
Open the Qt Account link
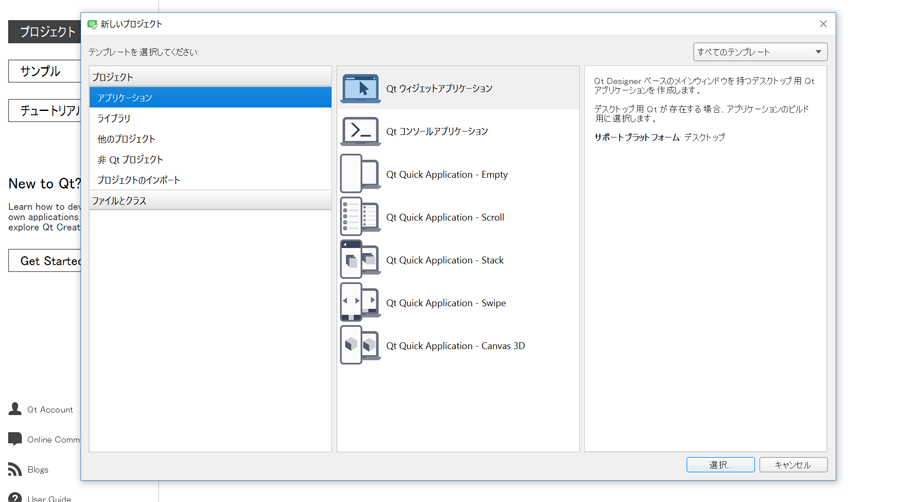coord(50,410)
